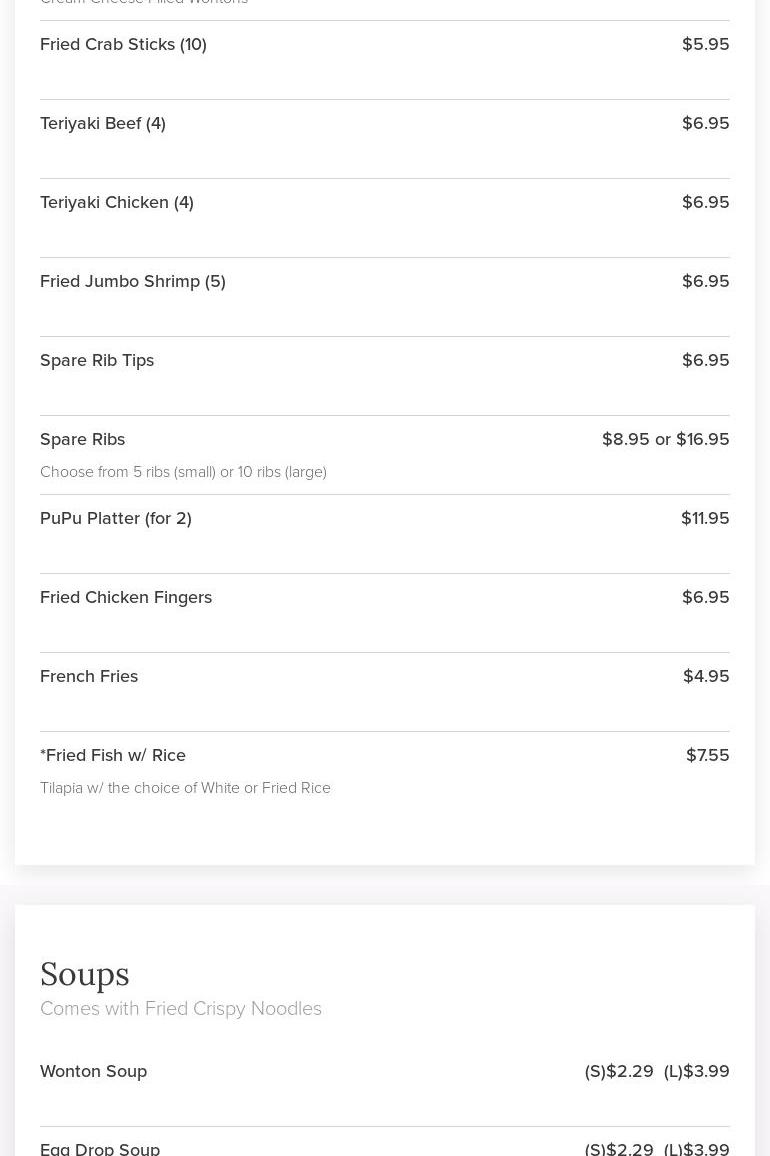
Task: Select PuPu Platter (for 2)
Action: (116, 518)
